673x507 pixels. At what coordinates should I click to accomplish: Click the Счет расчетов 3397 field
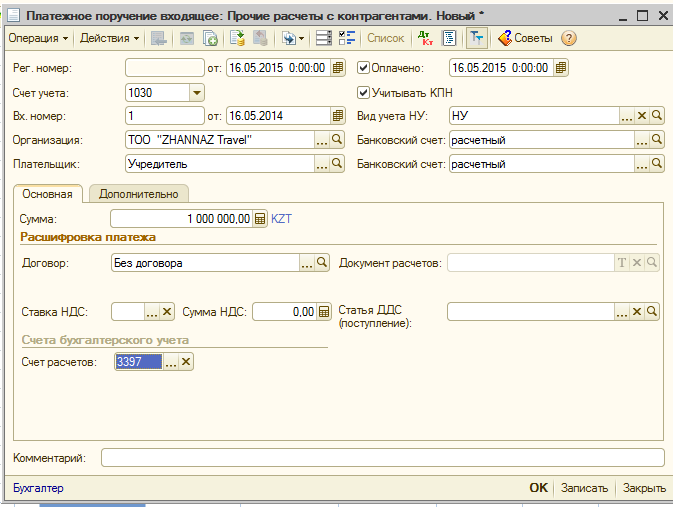tap(139, 362)
